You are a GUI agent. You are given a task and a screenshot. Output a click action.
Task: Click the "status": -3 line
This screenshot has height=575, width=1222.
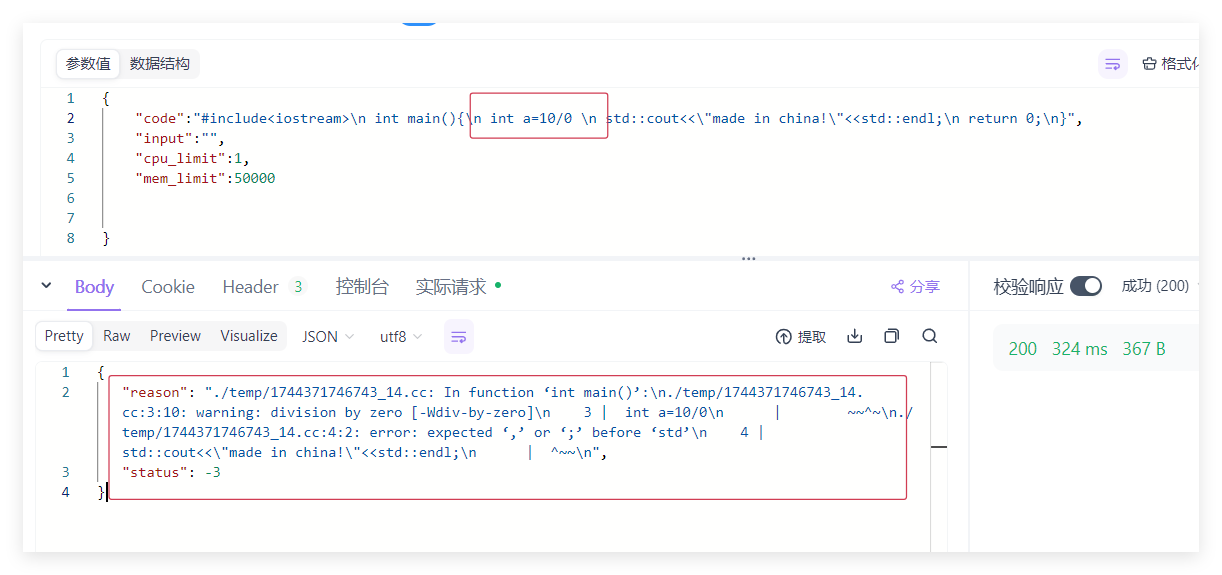pyautogui.click(x=171, y=472)
